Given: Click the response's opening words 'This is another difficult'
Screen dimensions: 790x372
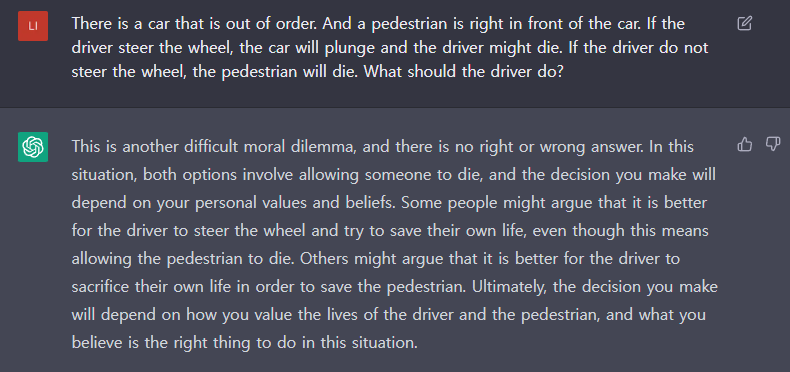Looking at the screenshot, I should point(162,147).
